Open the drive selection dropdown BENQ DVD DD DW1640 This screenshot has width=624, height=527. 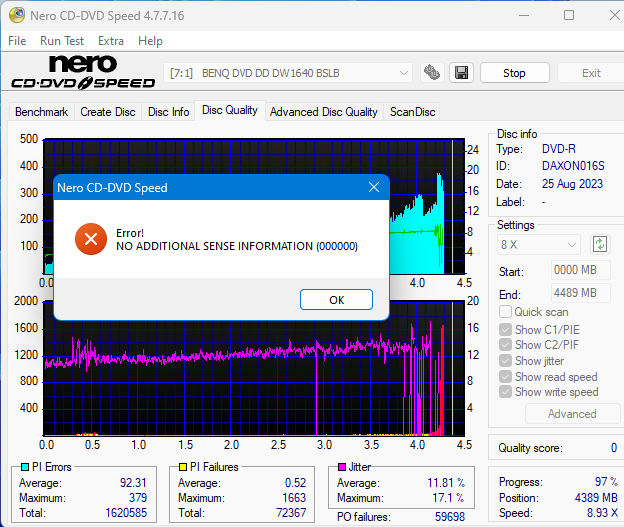pyautogui.click(x=289, y=73)
